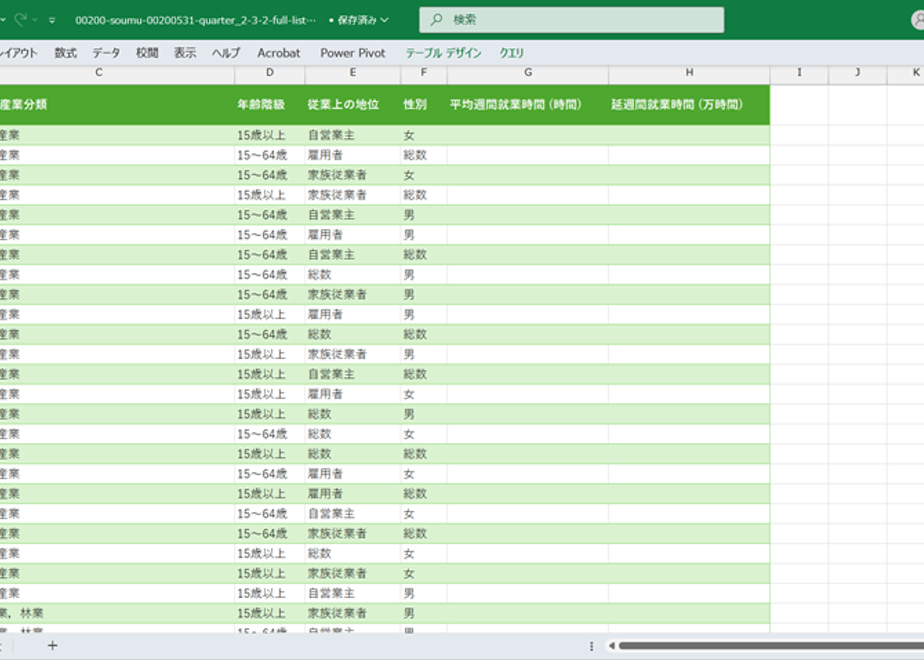The width and height of the screenshot is (924, 660).
Task: Select 自営業主 cell in 15歳以上 男 row
Action: [352, 593]
